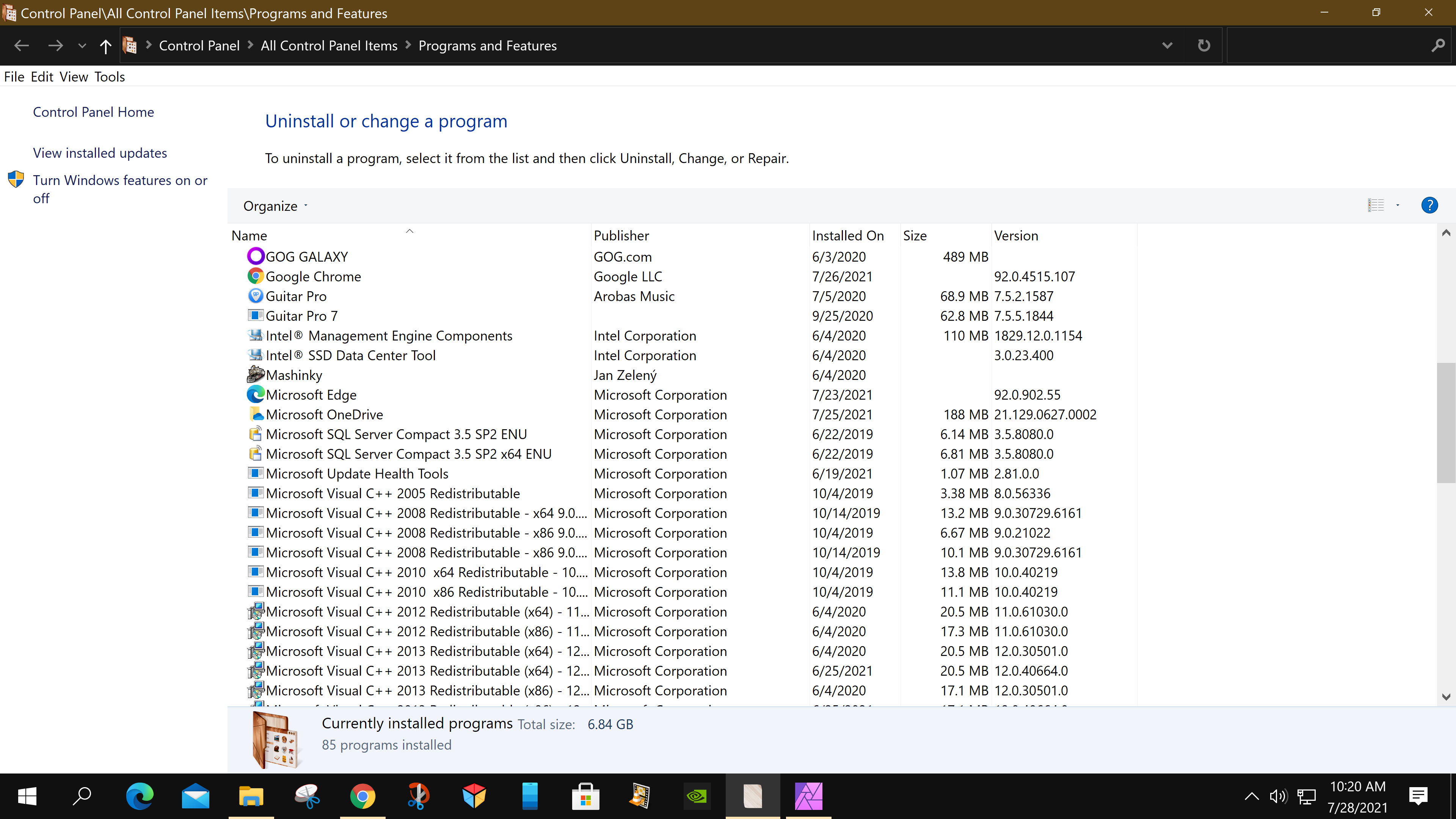The width and height of the screenshot is (1456, 819).
Task: Open the notification center icon
Action: (x=1418, y=796)
